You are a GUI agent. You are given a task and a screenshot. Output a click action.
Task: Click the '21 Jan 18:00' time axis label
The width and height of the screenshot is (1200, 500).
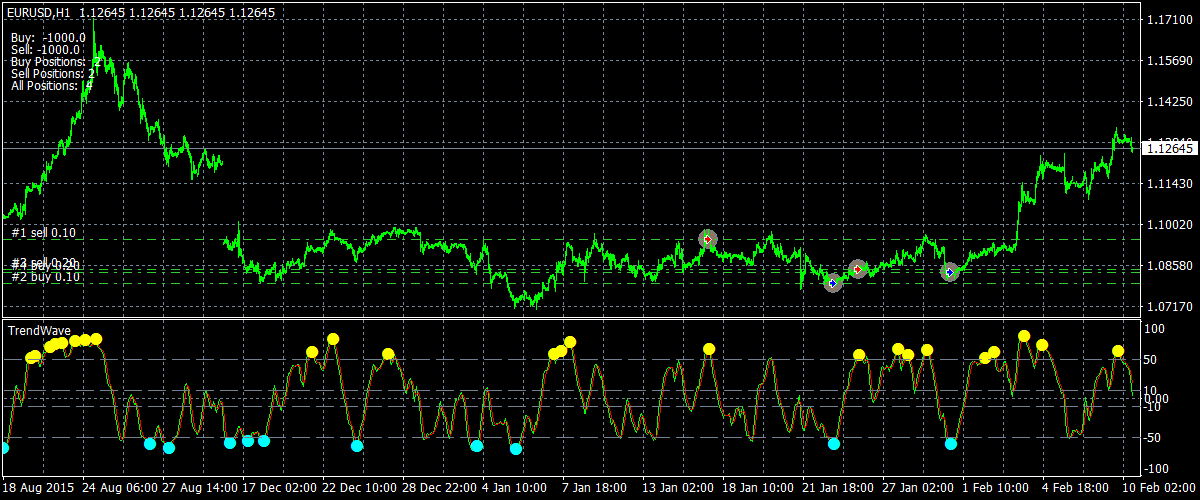click(839, 488)
